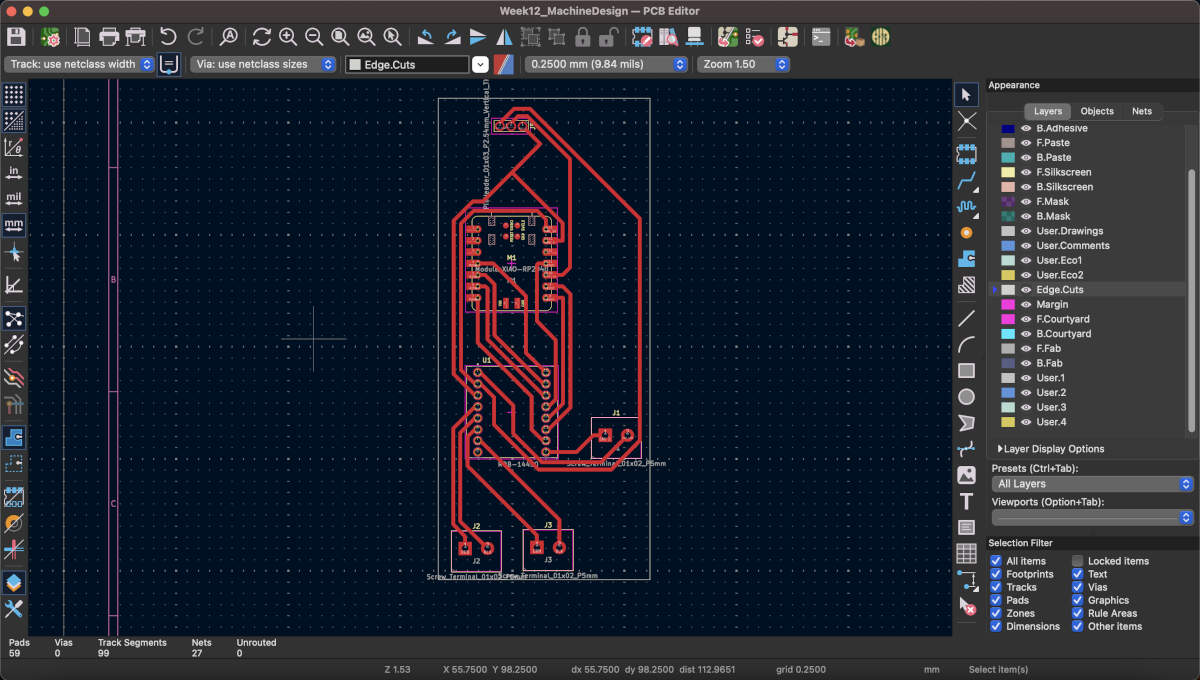Image resolution: width=1200 pixels, height=680 pixels.
Task: Save the board with the floppy icon
Action: tap(16, 37)
